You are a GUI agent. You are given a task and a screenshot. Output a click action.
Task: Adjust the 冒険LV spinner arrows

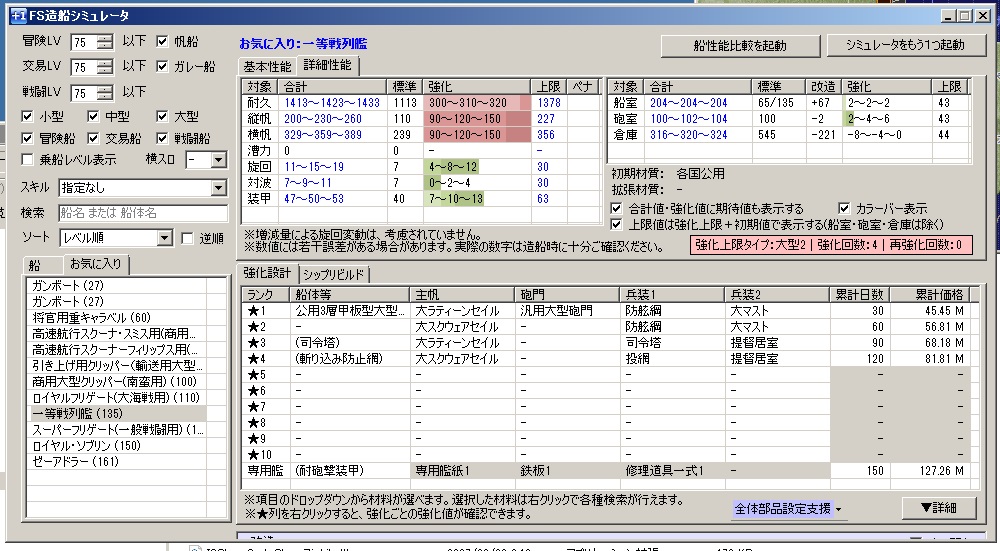(x=105, y=42)
